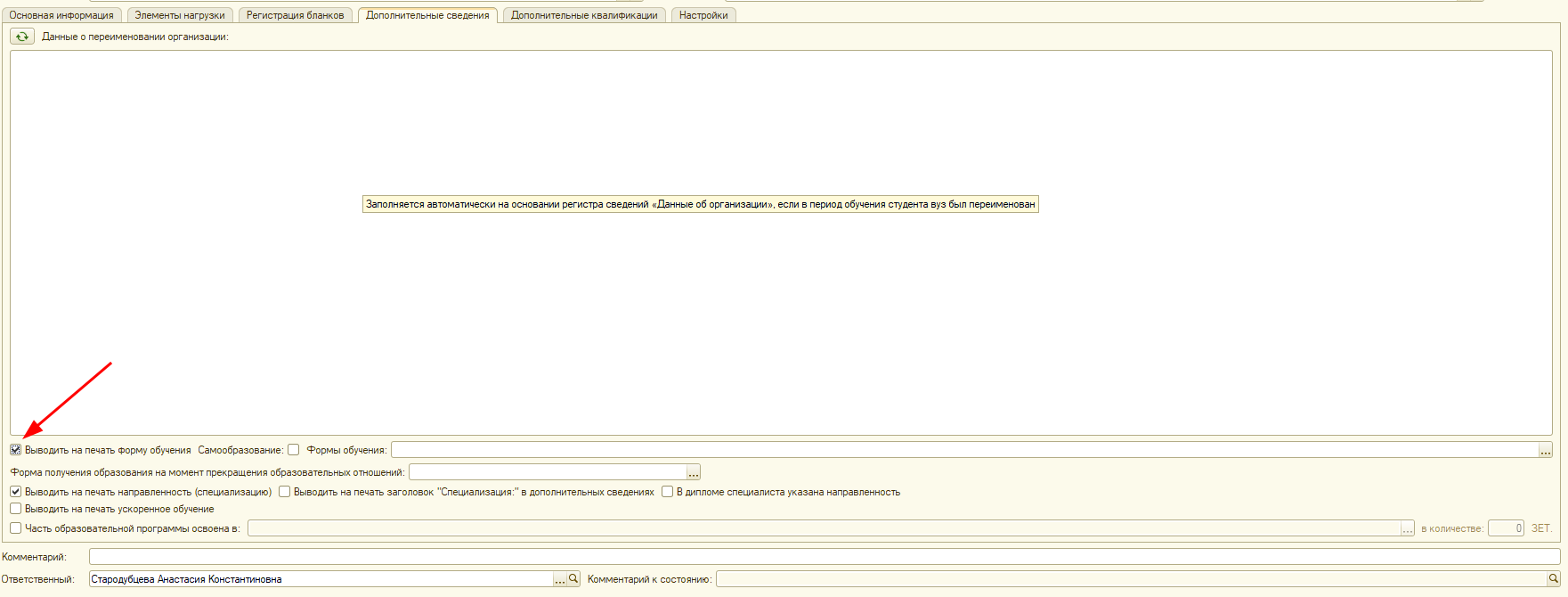Uncheck Выводить на печать направленность (специализацию)
The image size is (1568, 597).
[x=16, y=492]
